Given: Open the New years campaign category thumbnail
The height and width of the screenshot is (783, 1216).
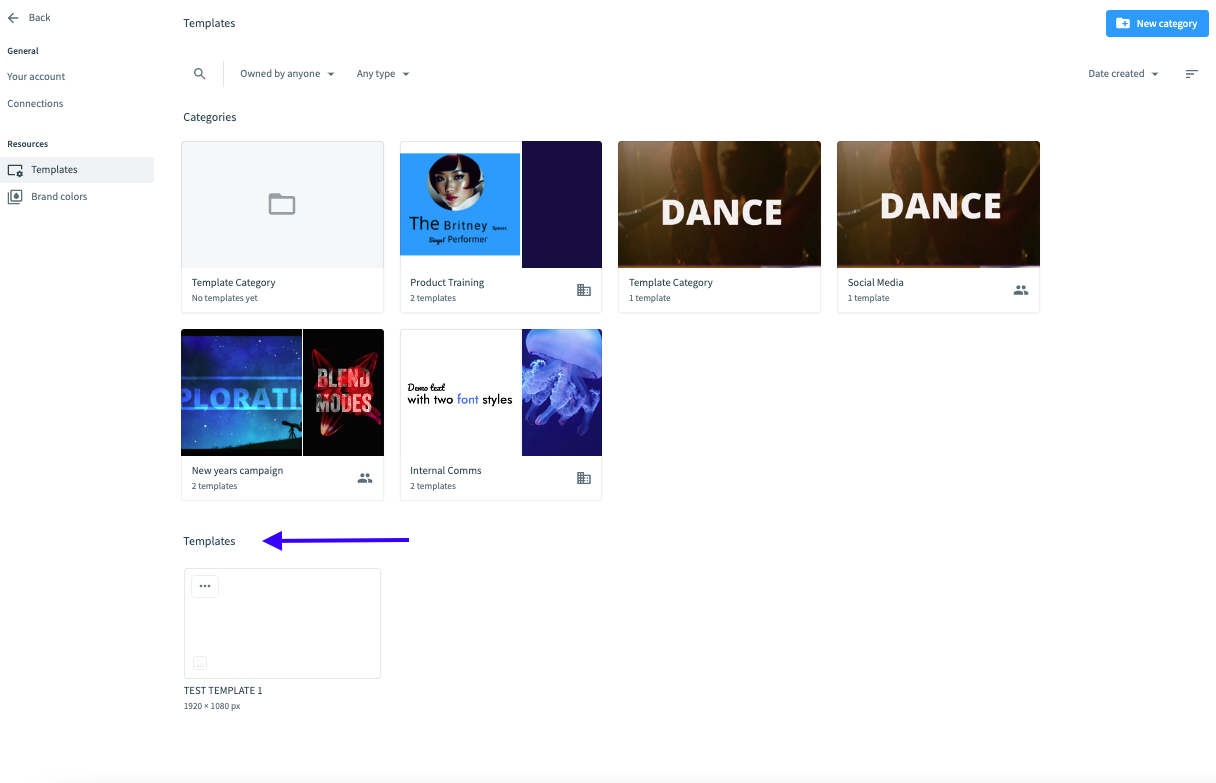Looking at the screenshot, I should point(282,392).
